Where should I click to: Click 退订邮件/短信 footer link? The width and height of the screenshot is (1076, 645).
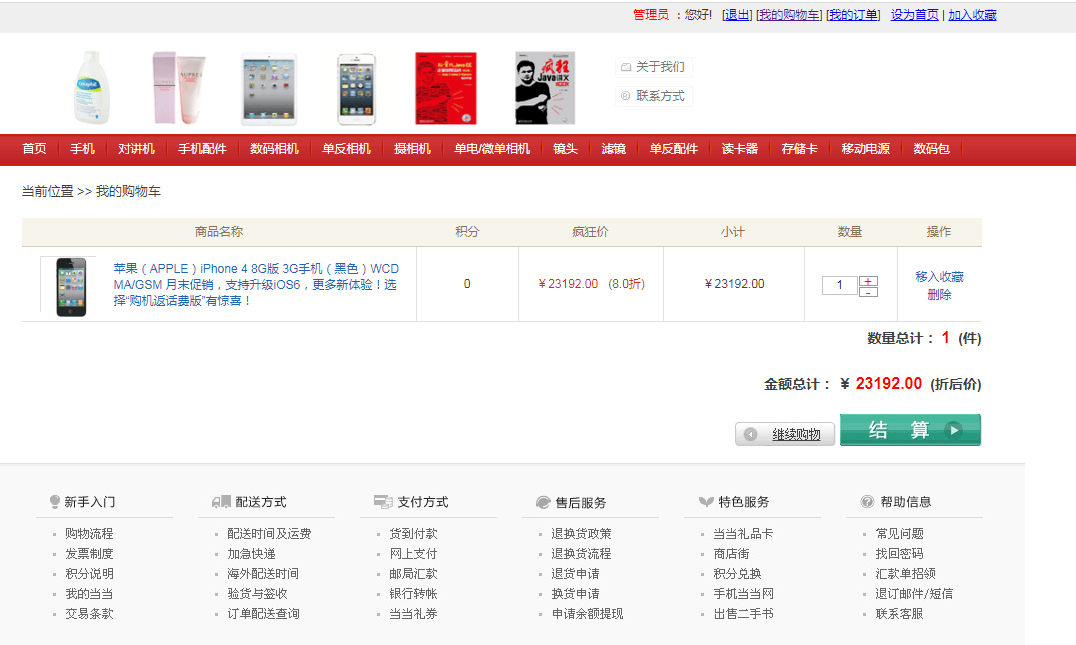[914, 594]
